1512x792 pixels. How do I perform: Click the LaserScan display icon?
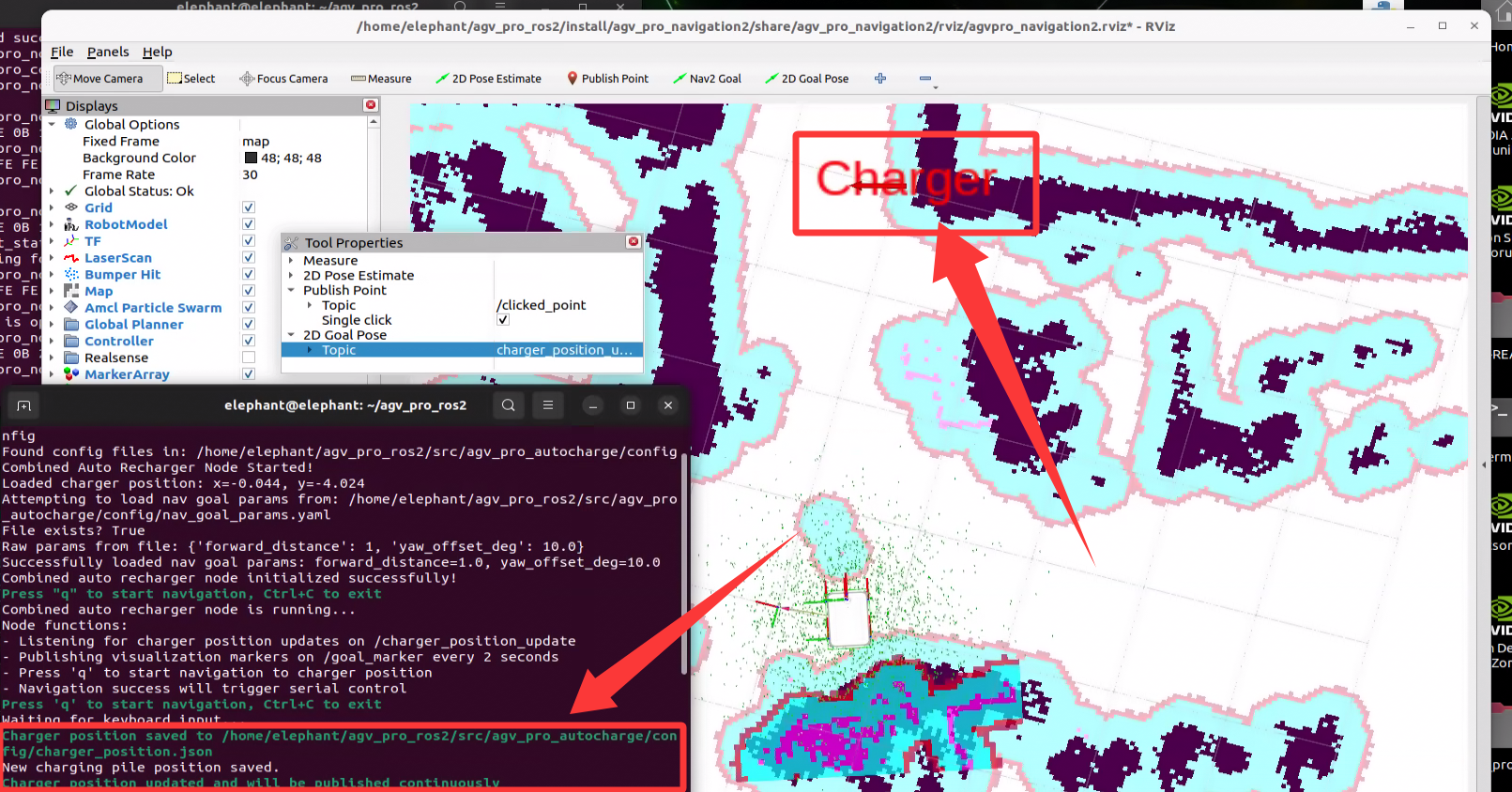pos(71,258)
